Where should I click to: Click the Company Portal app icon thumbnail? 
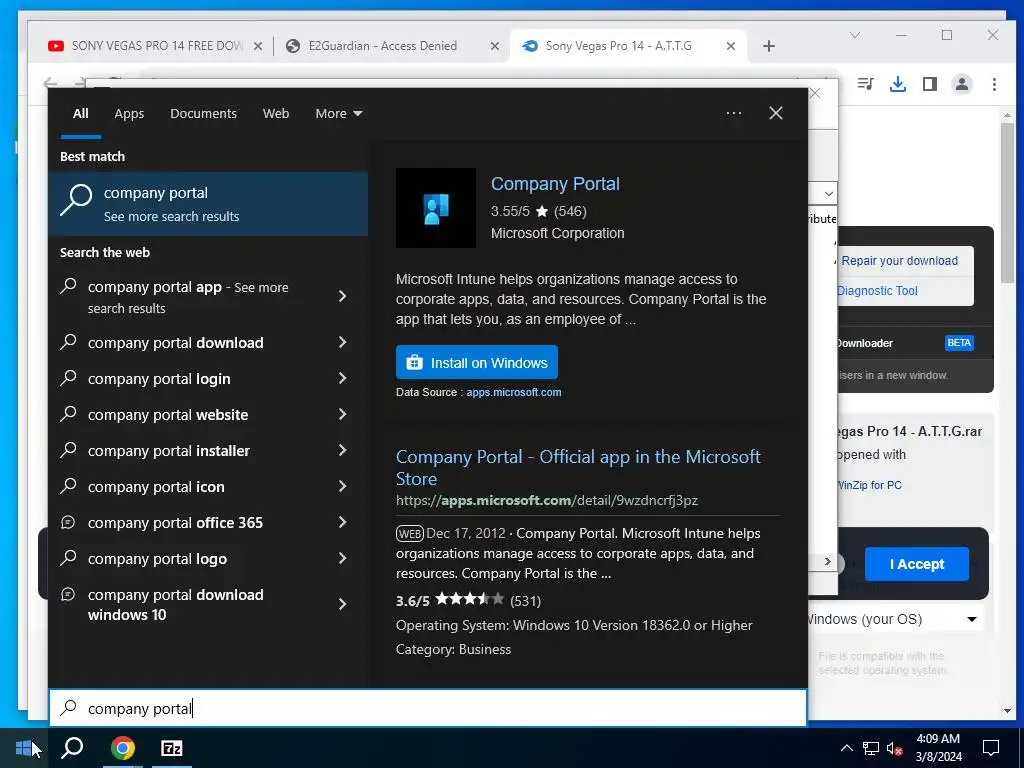click(x=436, y=208)
